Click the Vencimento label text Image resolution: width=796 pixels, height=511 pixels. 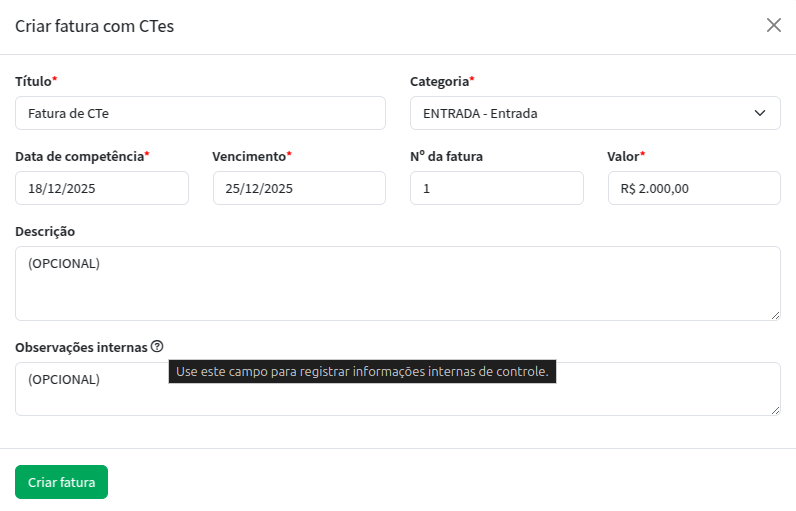[249, 156]
